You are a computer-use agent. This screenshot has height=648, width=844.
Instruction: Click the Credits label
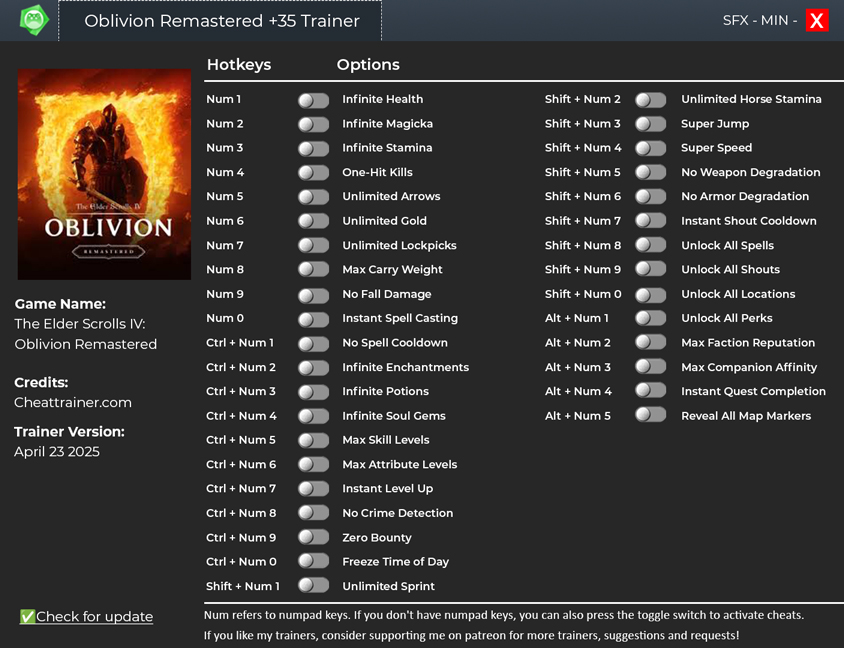41,383
